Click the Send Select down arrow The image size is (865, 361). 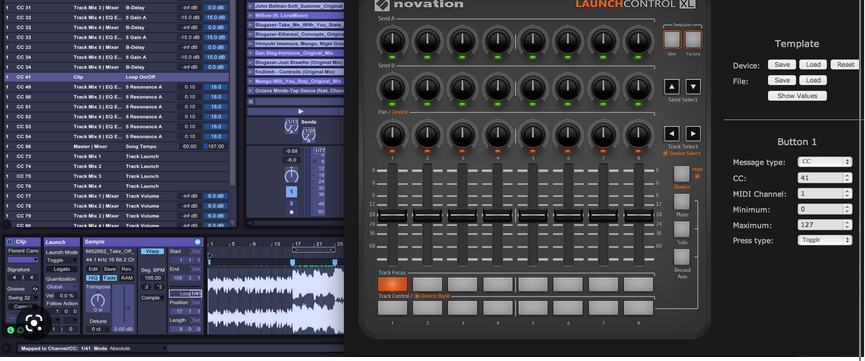pyautogui.click(x=693, y=87)
